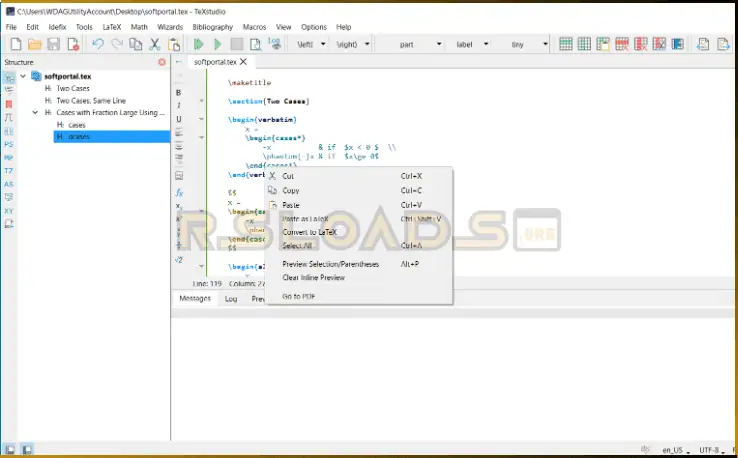Image resolution: width=738 pixels, height=458 pixels.
Task: Open the pi symbols panel in sidebar
Action: click(9, 118)
